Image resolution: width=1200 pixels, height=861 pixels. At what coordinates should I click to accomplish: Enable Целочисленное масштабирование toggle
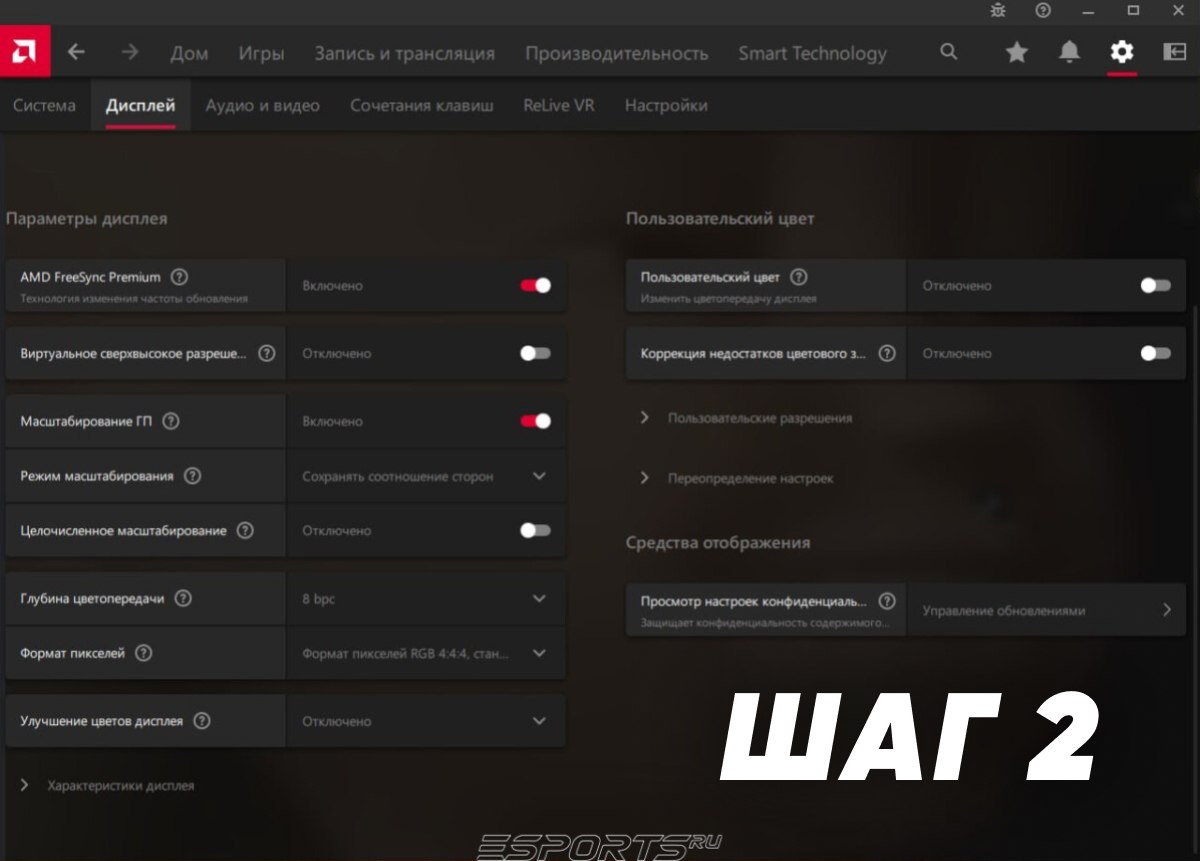(535, 530)
